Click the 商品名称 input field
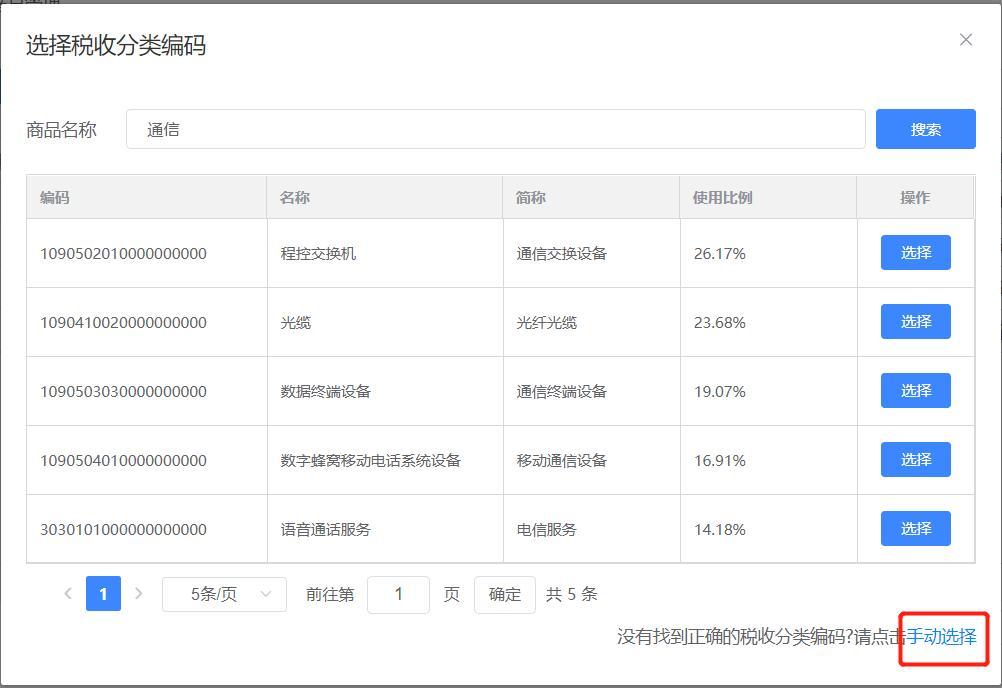 (x=495, y=128)
